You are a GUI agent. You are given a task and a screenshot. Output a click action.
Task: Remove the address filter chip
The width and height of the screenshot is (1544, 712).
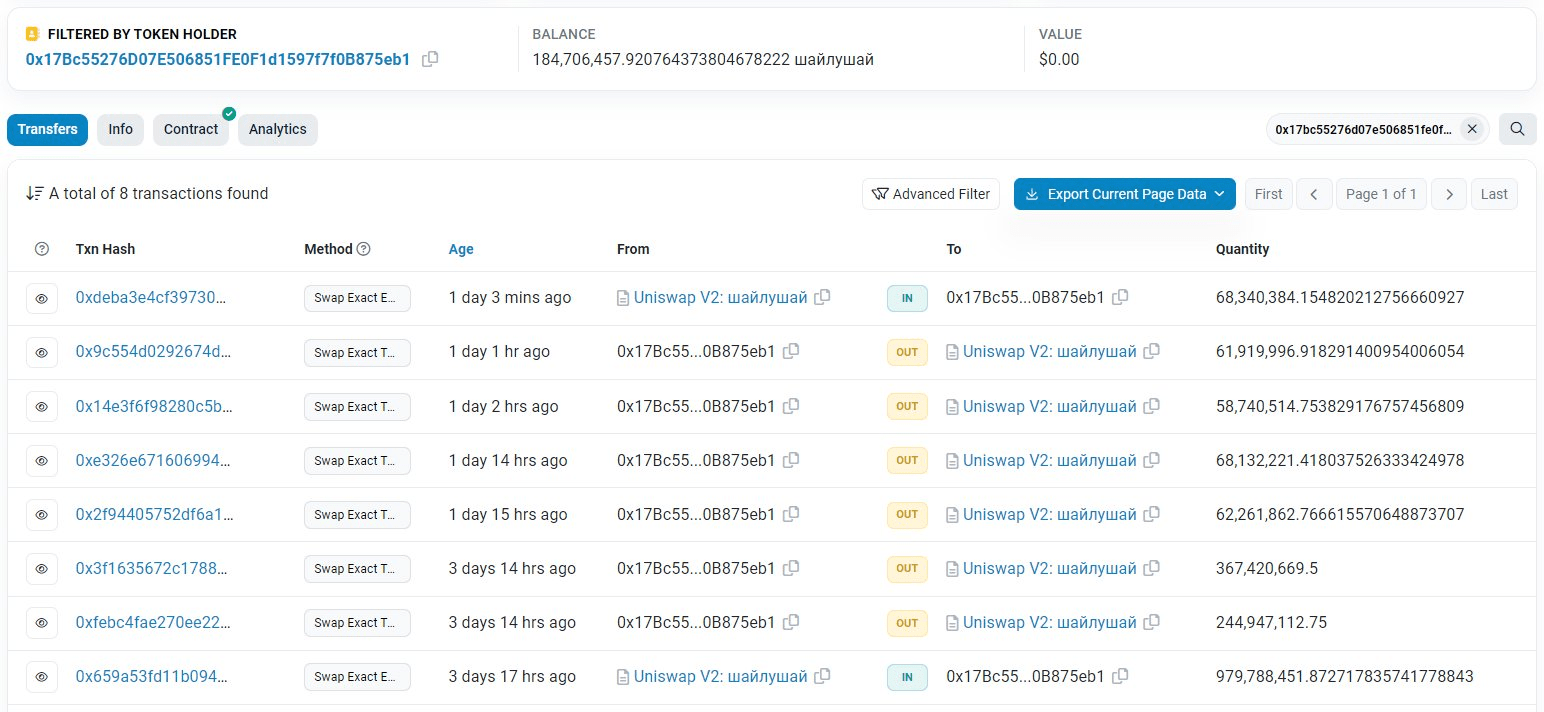coord(1471,129)
